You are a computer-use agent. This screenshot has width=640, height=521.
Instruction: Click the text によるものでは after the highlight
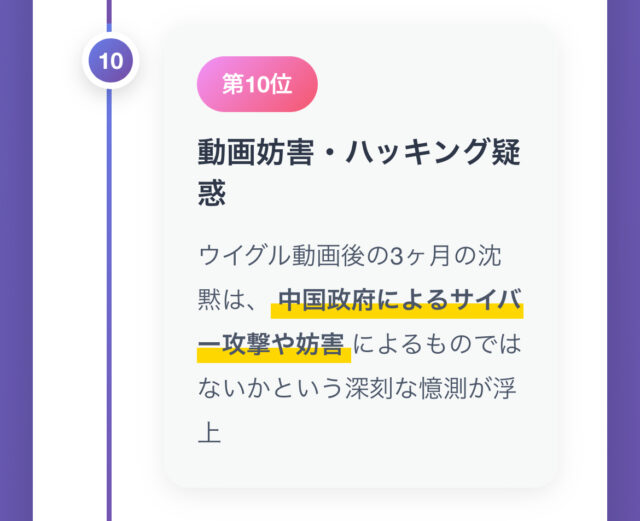(x=439, y=344)
